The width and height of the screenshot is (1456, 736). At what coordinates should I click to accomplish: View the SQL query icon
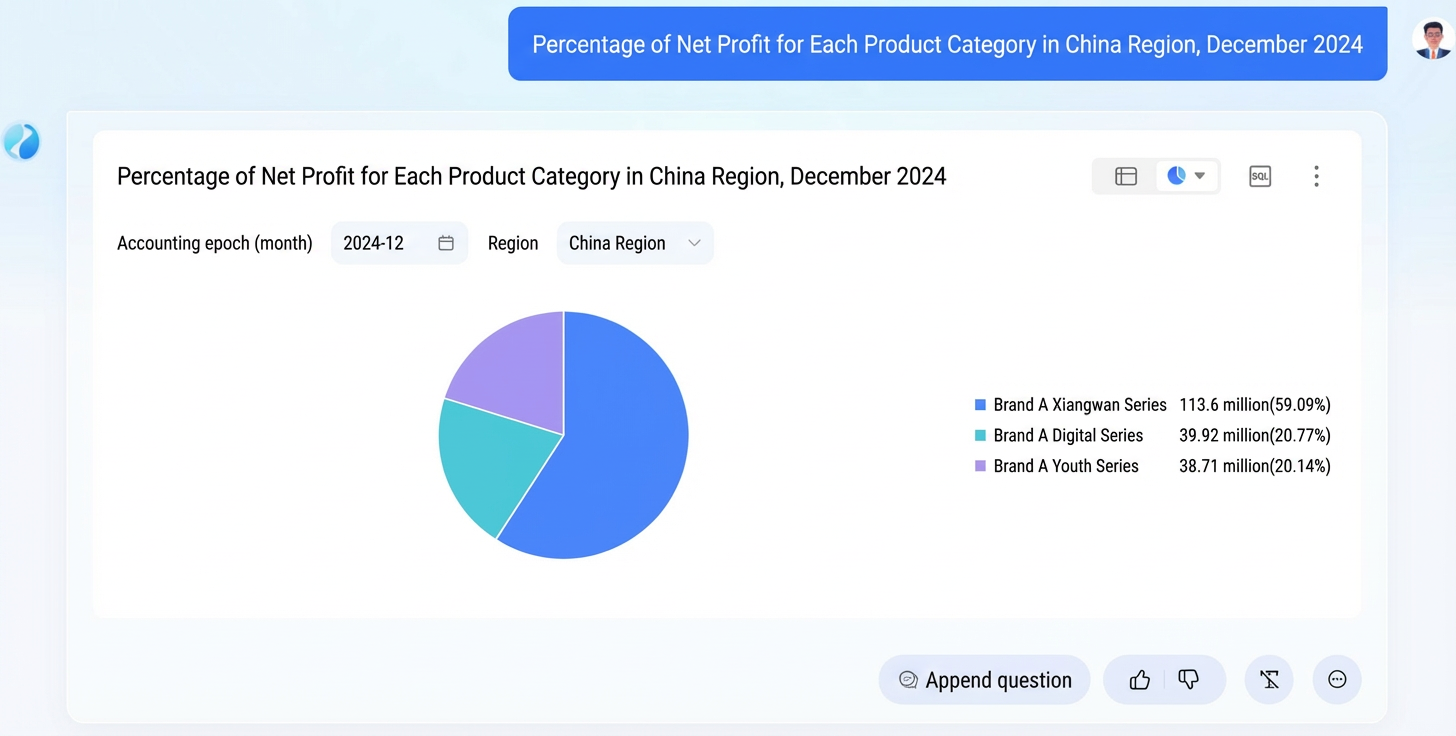[x=1260, y=177]
